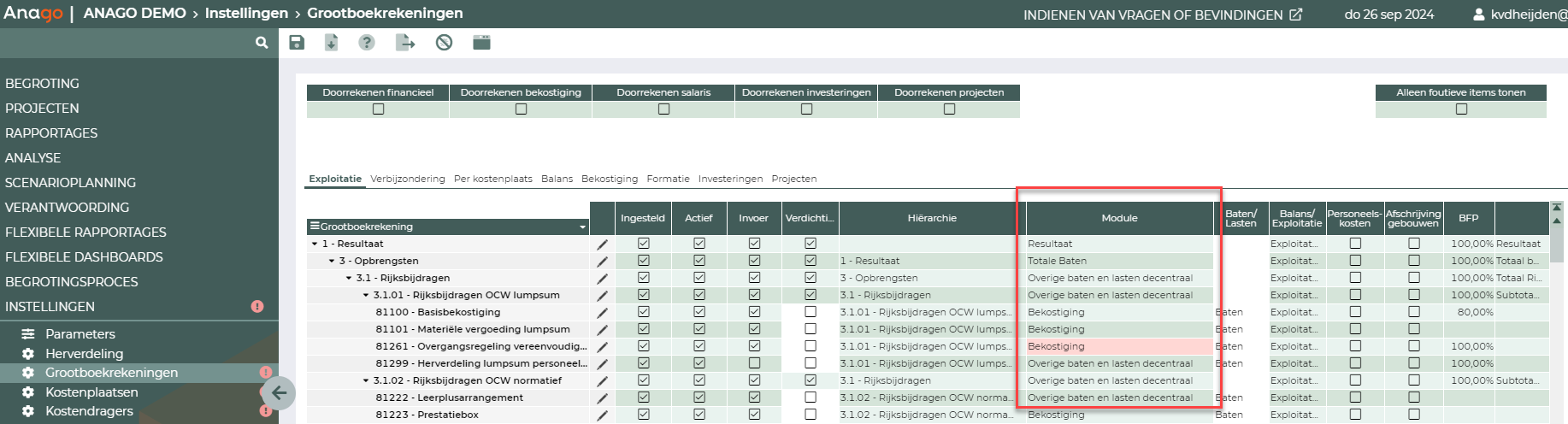Toggle Verdichting checkbox for 81100 Basisbekostiging
This screenshot has height=424, width=1568.
811,312
